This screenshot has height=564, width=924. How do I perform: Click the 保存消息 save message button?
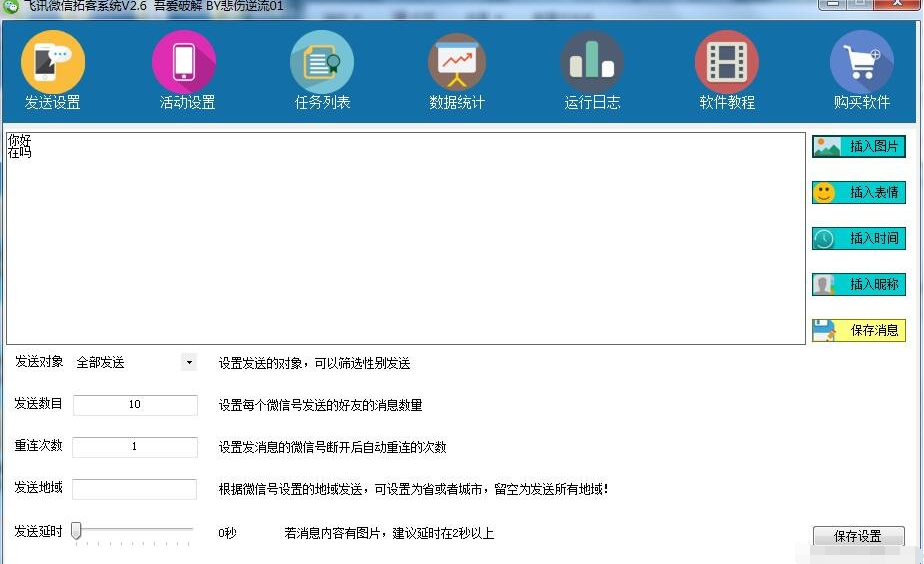click(859, 330)
